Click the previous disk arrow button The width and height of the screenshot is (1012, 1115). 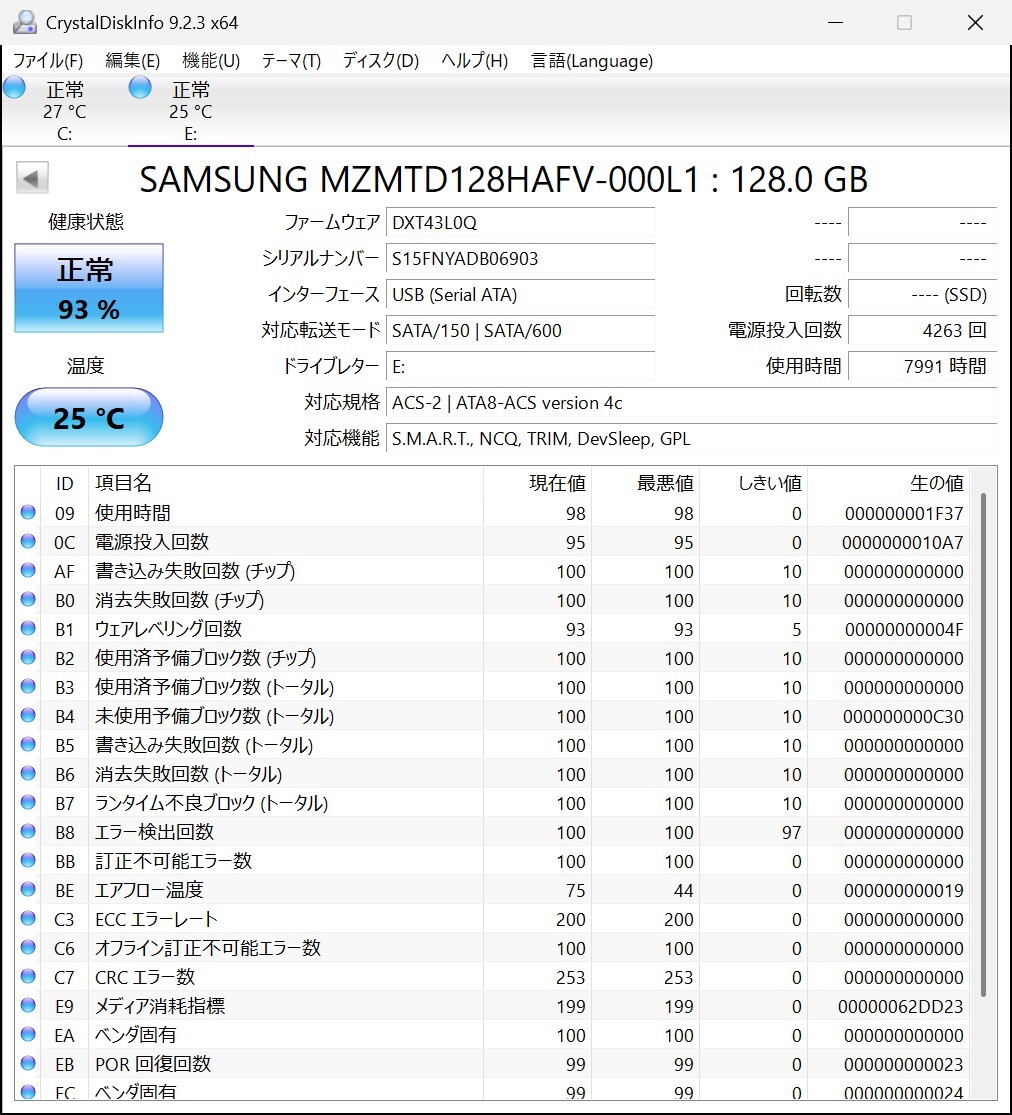tap(32, 178)
